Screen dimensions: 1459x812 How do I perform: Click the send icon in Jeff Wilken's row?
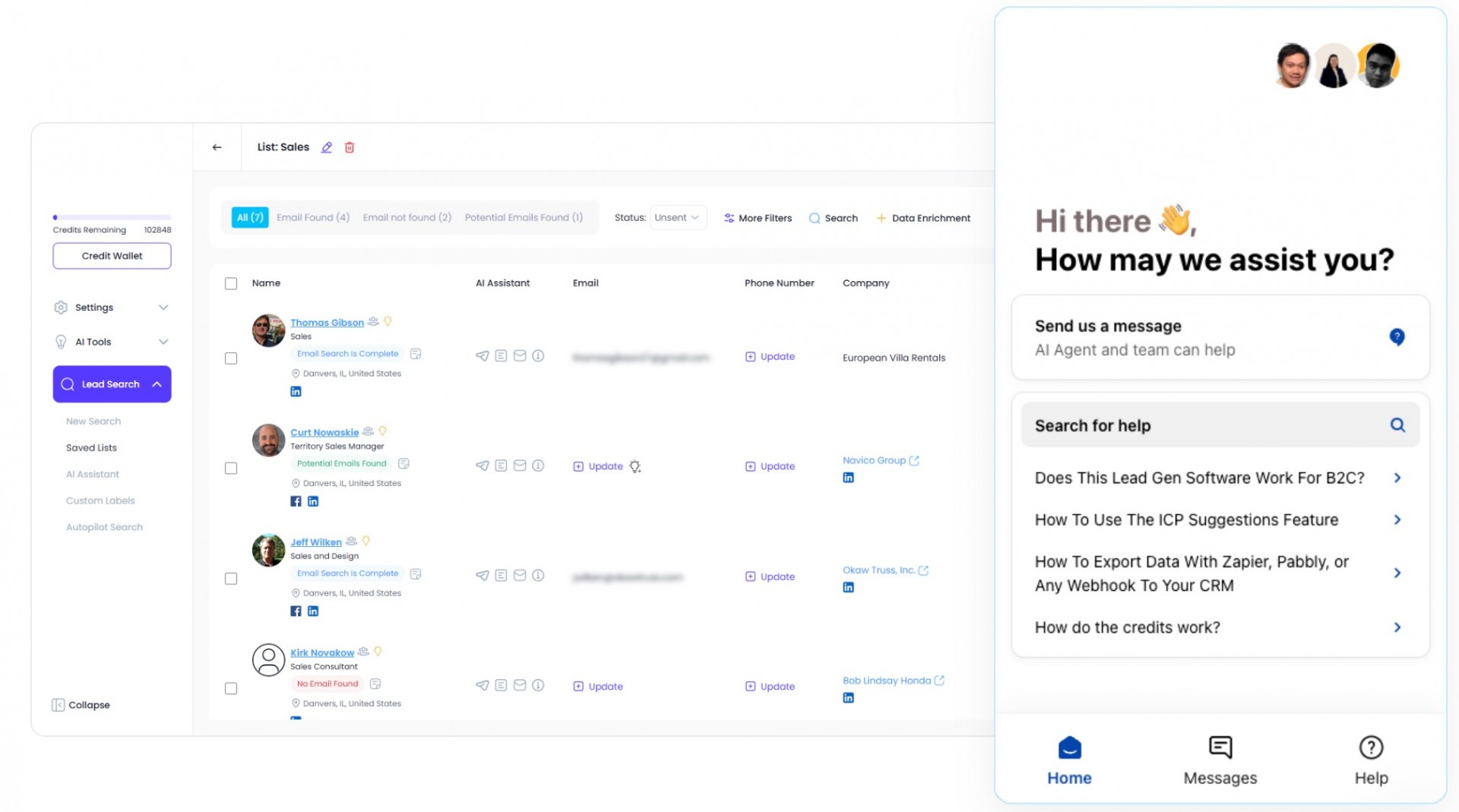coord(483,576)
